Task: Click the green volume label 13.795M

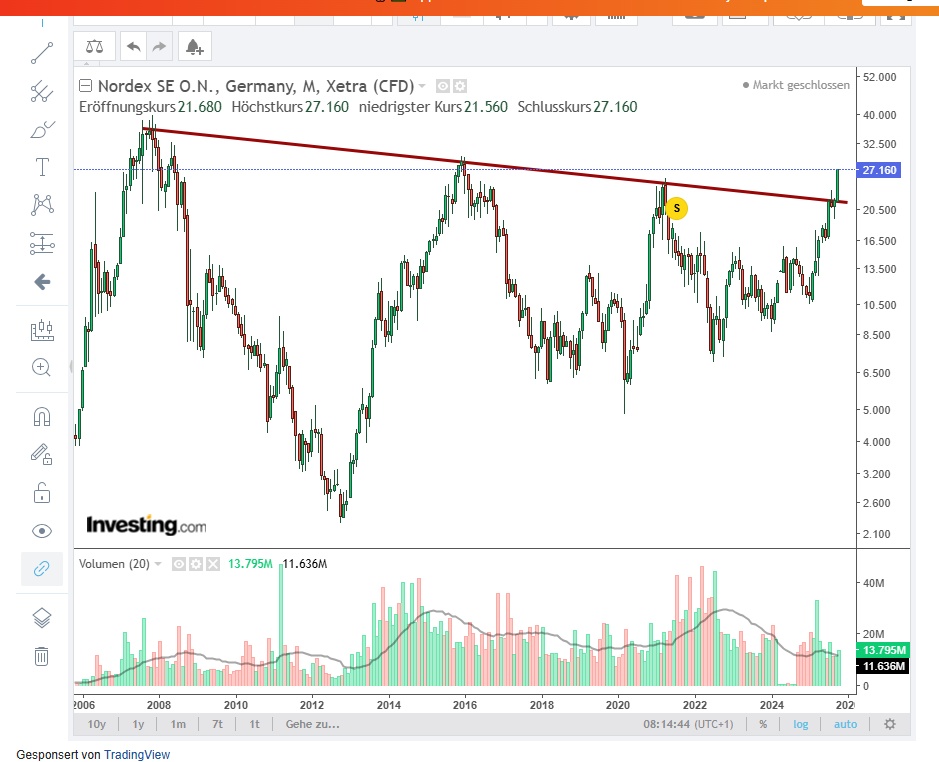Action: click(885, 650)
